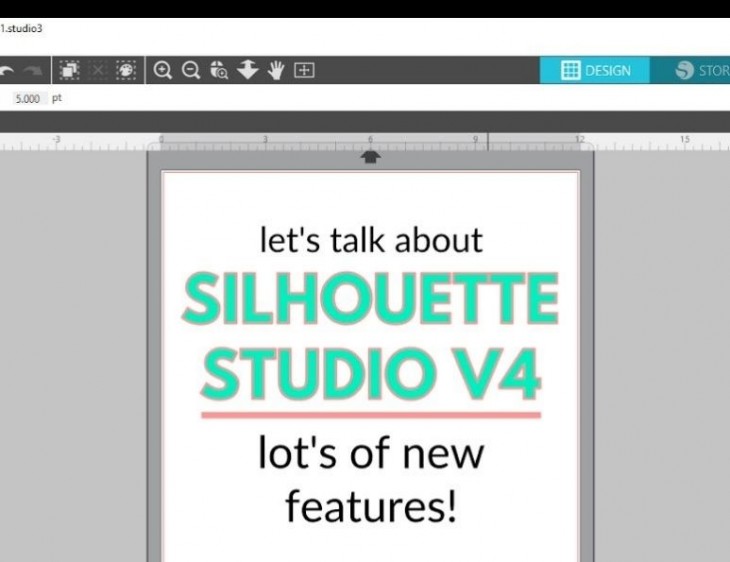The width and height of the screenshot is (730, 562).
Task: Select the "lot's of new" text
Action: (371, 453)
